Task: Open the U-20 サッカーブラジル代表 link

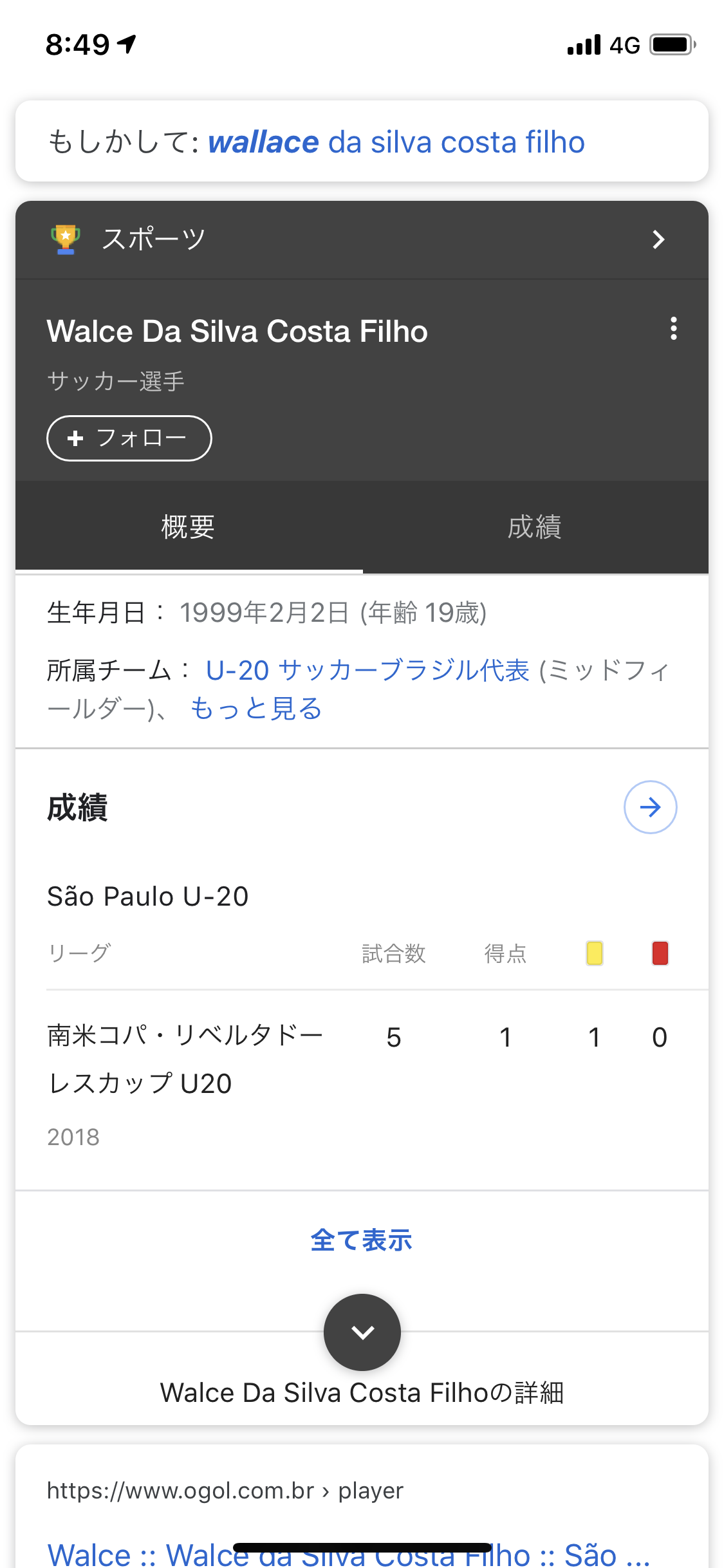Action: (x=367, y=671)
